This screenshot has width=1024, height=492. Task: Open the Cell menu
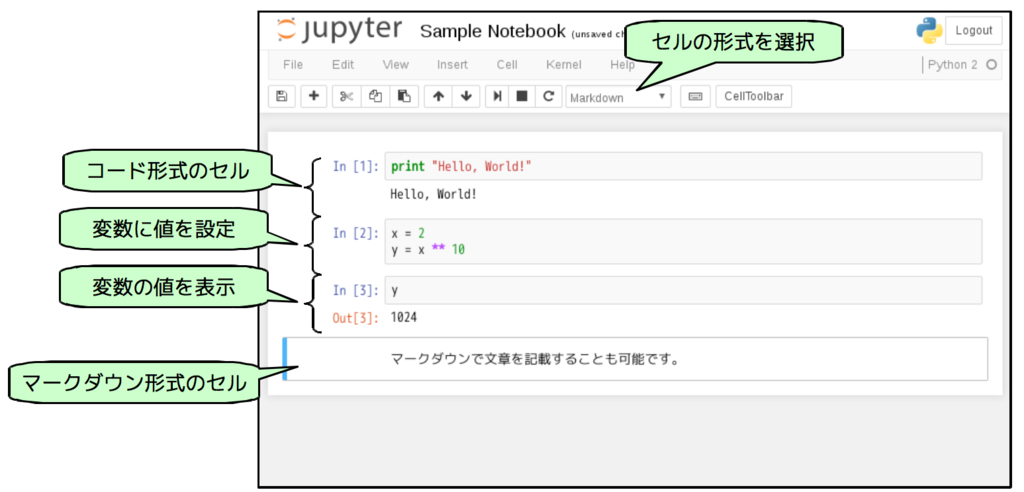[x=507, y=65]
